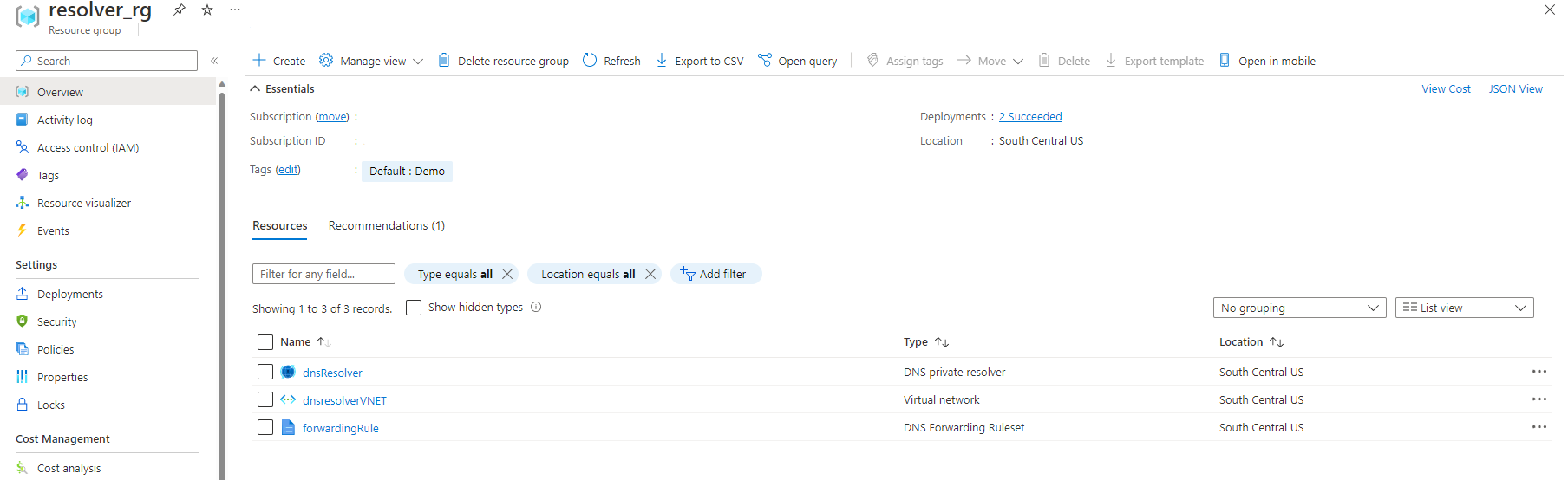The width and height of the screenshot is (1568, 480).
Task: Open Activity log in sidebar
Action: 65,120
